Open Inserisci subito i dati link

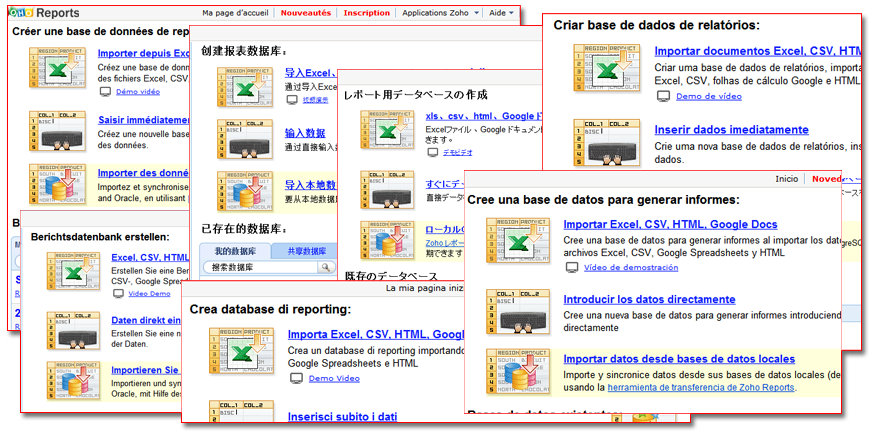tap(342, 417)
